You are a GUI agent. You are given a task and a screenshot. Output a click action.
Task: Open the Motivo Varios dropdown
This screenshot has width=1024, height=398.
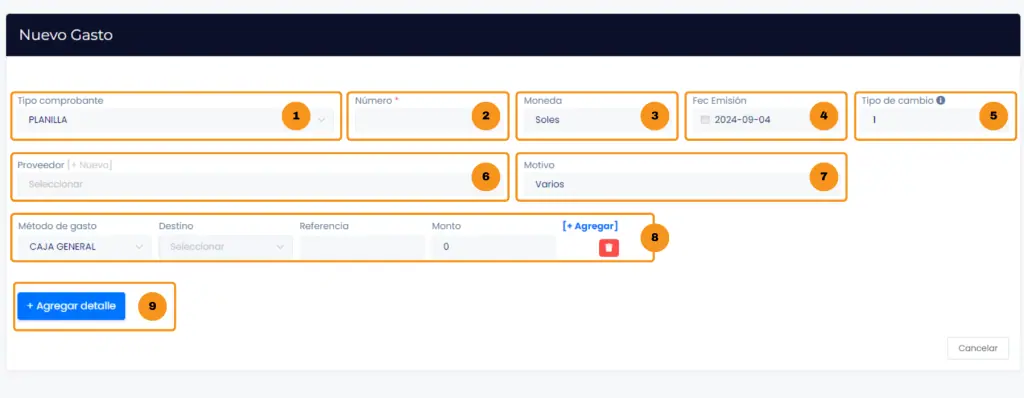point(681,184)
